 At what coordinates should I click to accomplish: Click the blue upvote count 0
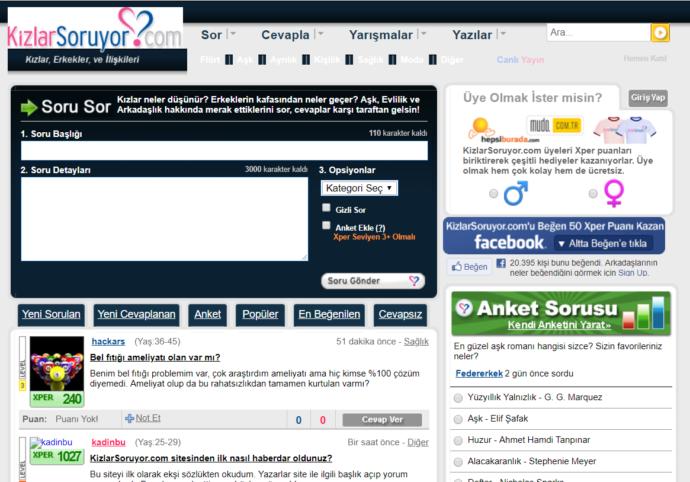pos(299,420)
